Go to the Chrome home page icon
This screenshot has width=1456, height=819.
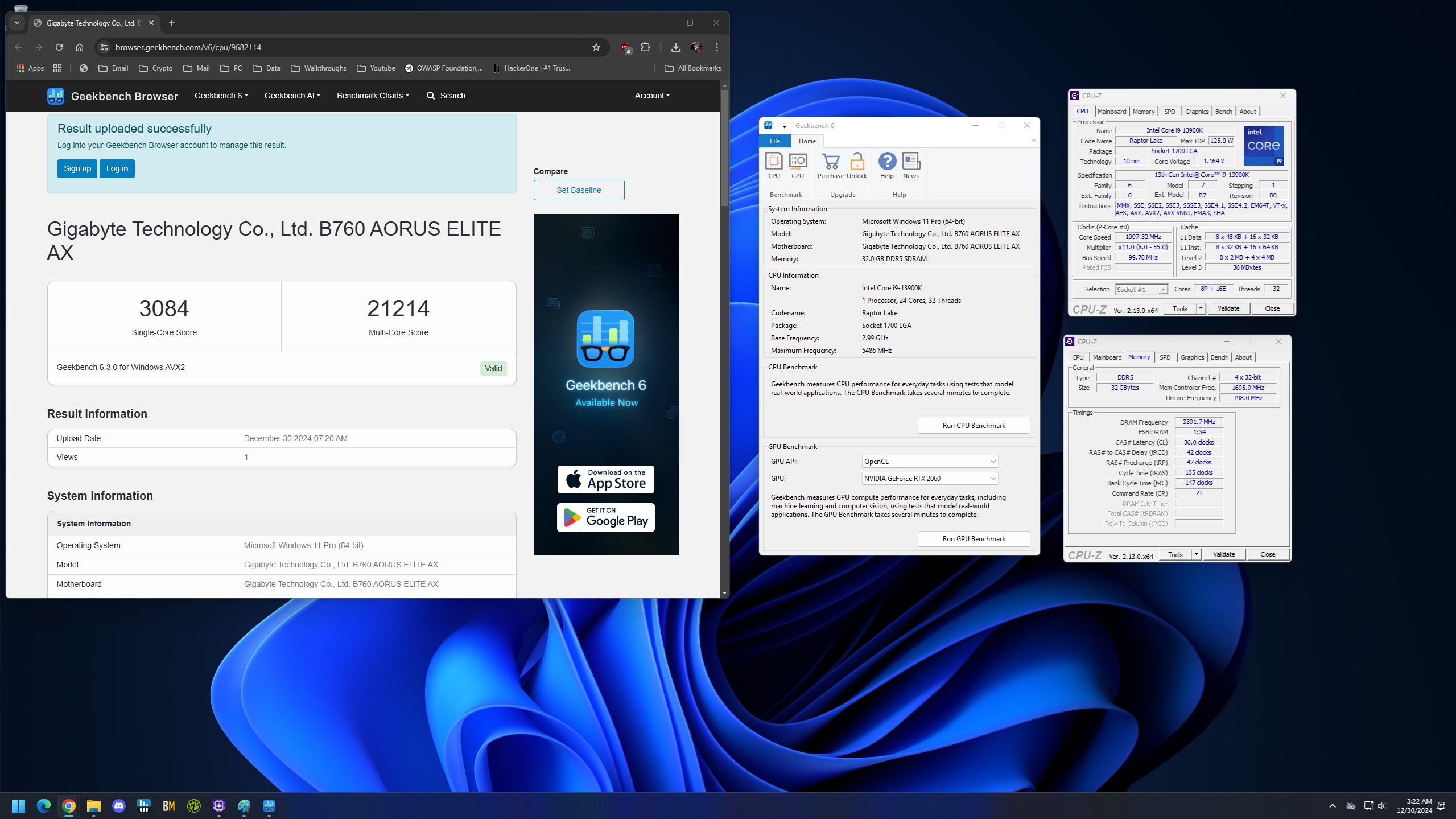[80, 47]
